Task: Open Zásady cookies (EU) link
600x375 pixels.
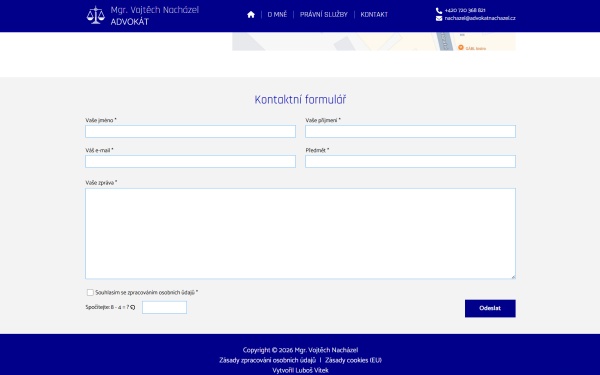Action: click(x=353, y=360)
